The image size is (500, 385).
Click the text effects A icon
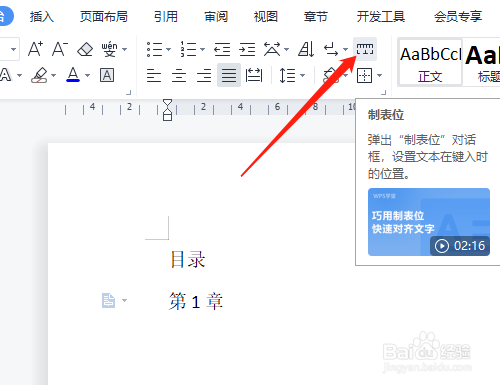click(5, 75)
